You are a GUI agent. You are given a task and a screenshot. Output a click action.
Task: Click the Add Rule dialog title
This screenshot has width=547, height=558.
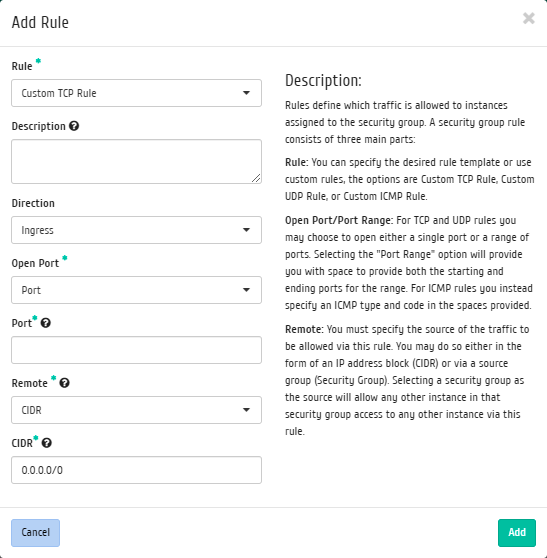click(x=40, y=22)
